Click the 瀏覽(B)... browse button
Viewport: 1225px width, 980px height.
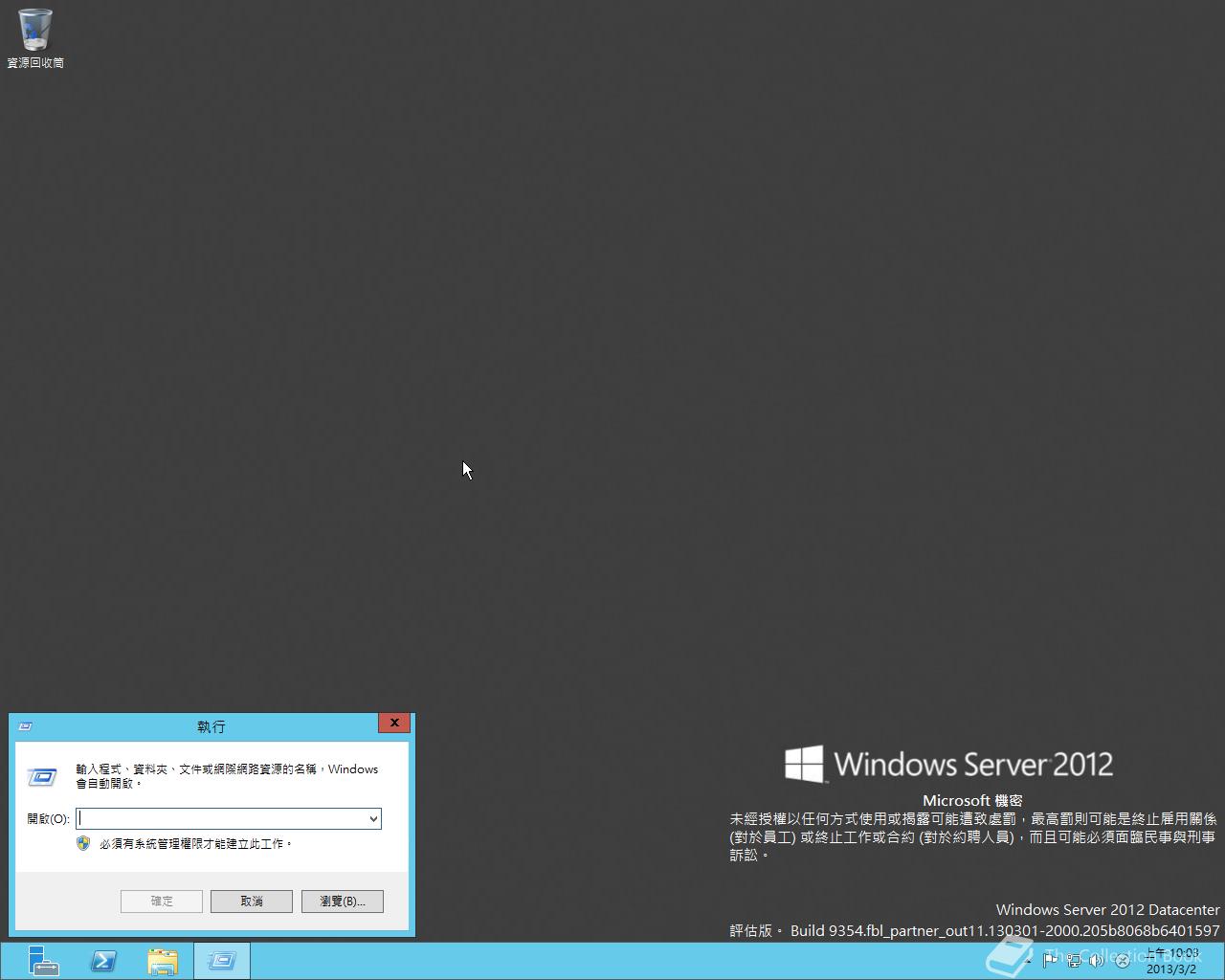point(343,902)
